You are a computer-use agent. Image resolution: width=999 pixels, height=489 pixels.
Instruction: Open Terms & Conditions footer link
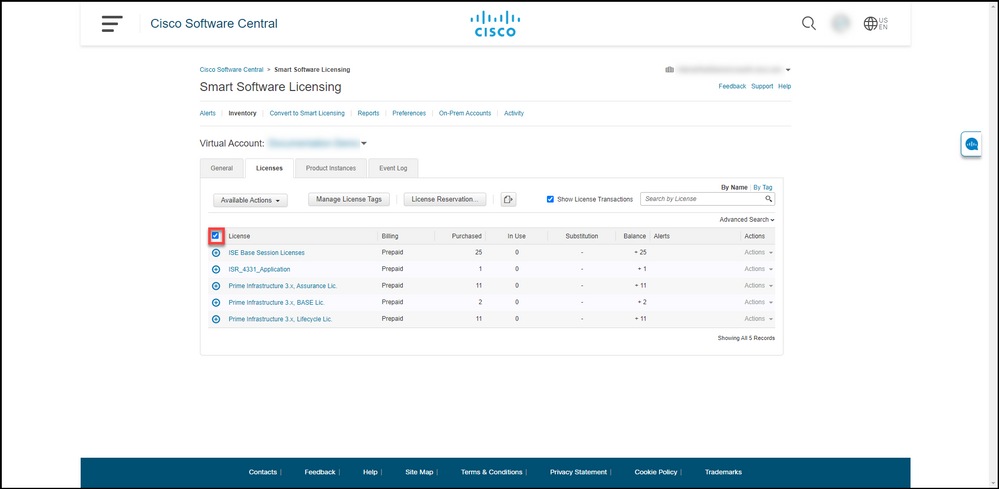491,472
